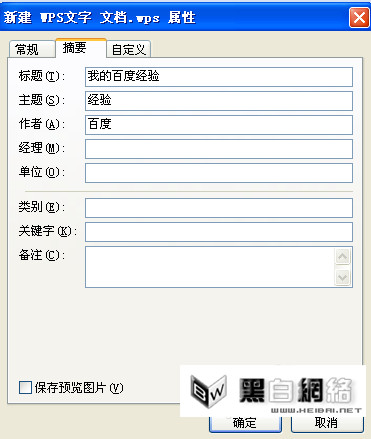
Task: Click the 黑白网络 watermark logo
Action: pyautogui.click(x=273, y=391)
